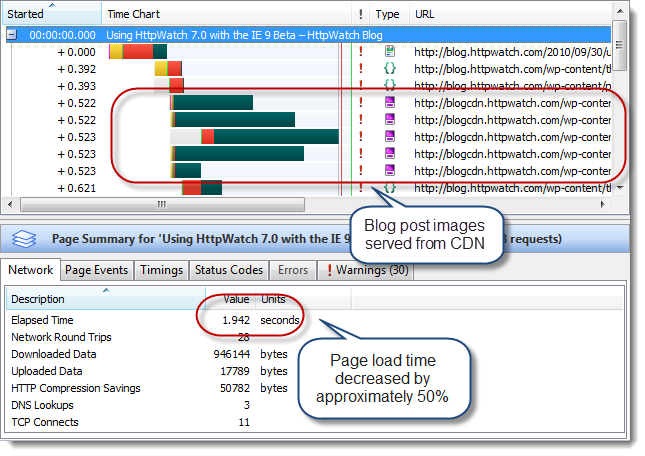Click the 50782 compression savings value
The image size is (645, 456).
tap(235, 388)
